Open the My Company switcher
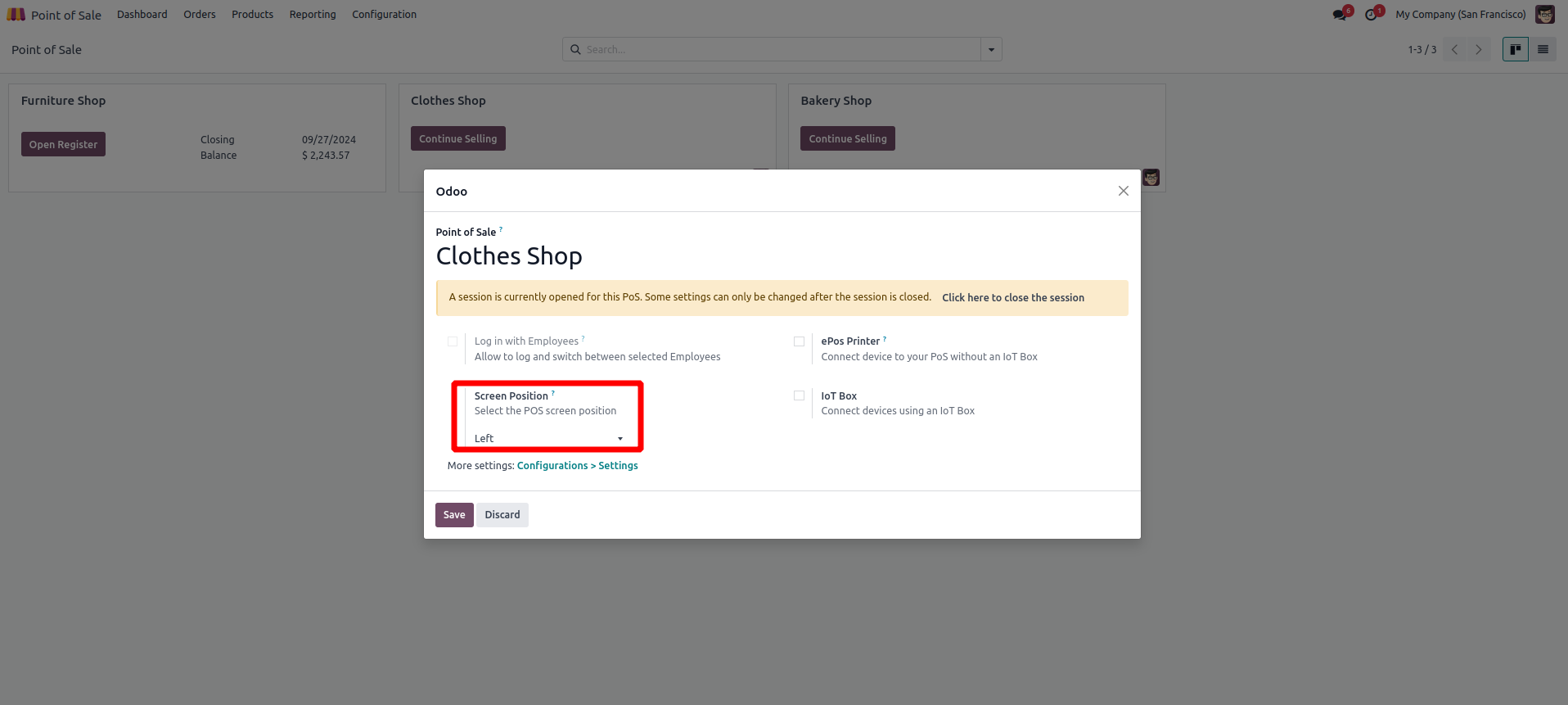The image size is (1568, 705). (x=1460, y=15)
